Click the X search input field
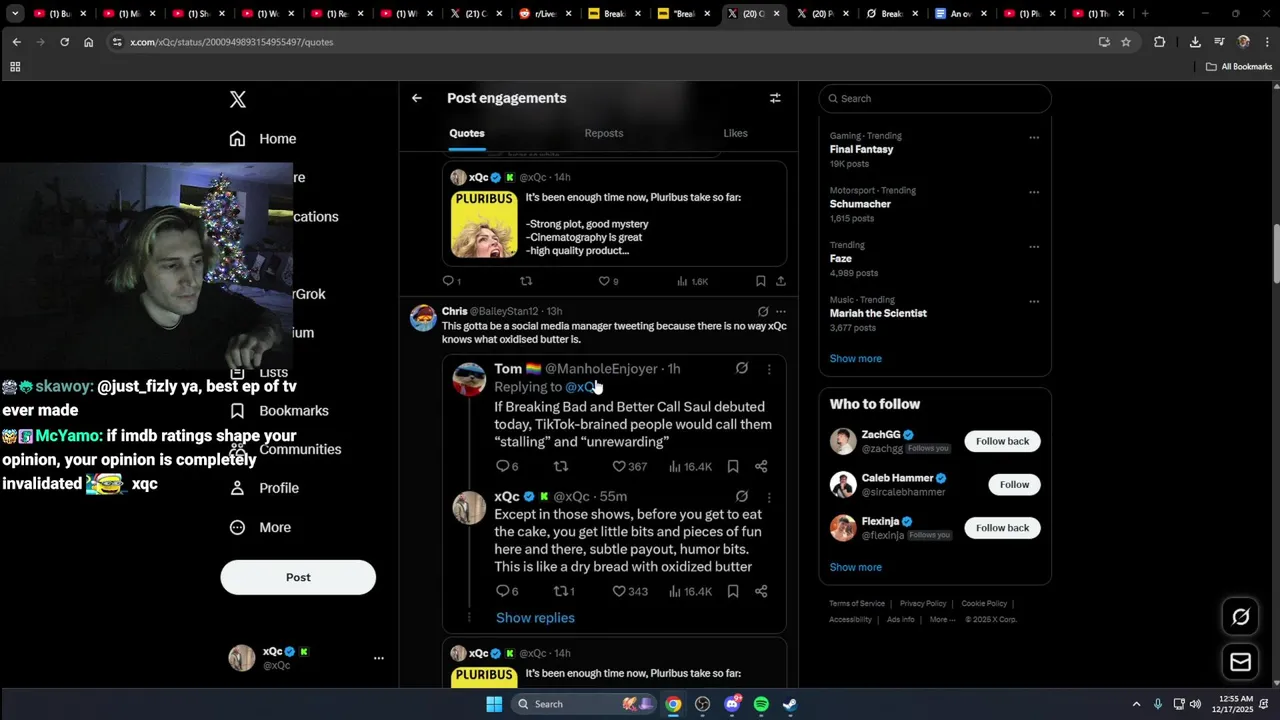The image size is (1280, 720). pos(935,99)
